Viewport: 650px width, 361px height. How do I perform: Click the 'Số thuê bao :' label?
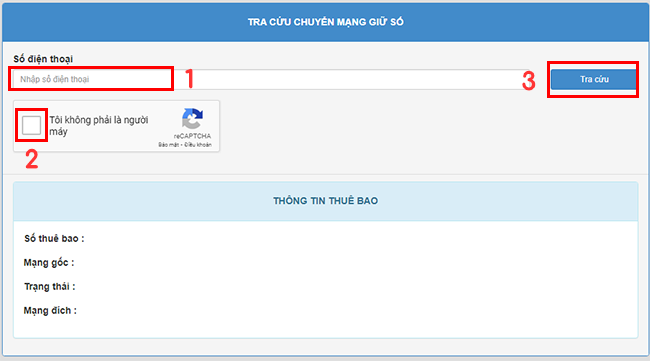click(x=54, y=239)
